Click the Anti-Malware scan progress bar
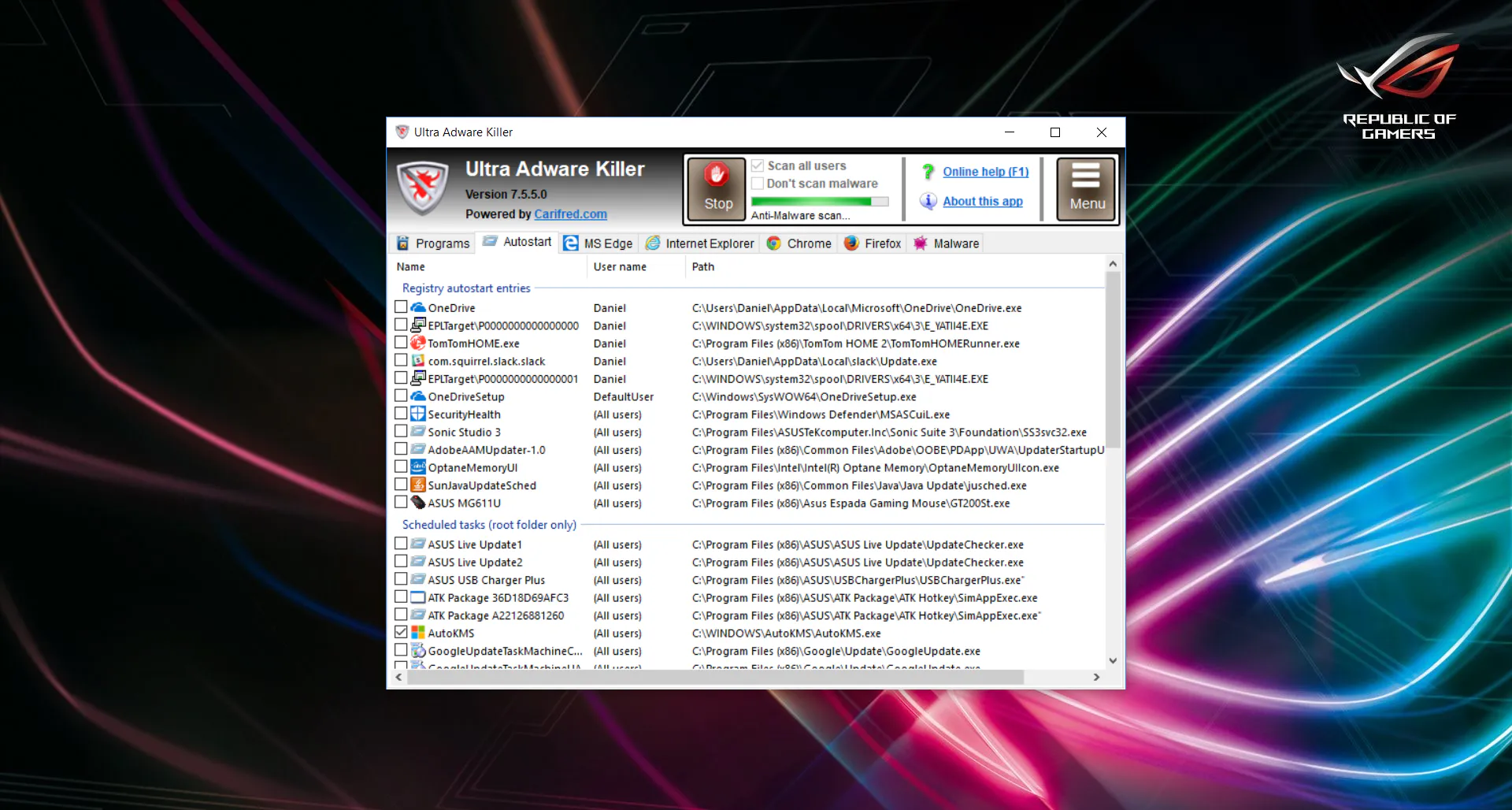 (820, 202)
